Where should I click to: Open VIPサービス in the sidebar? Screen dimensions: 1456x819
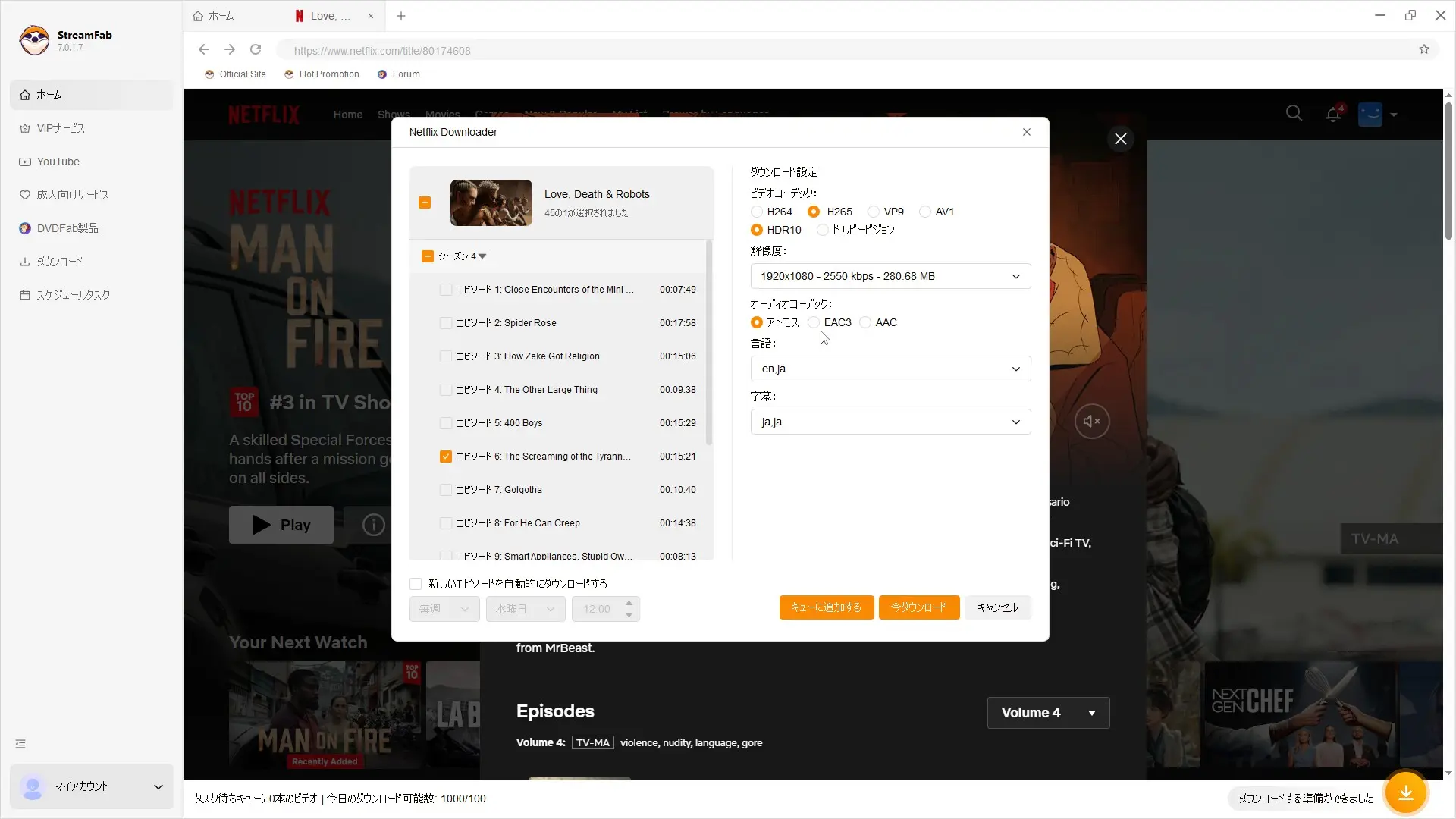coord(92,128)
